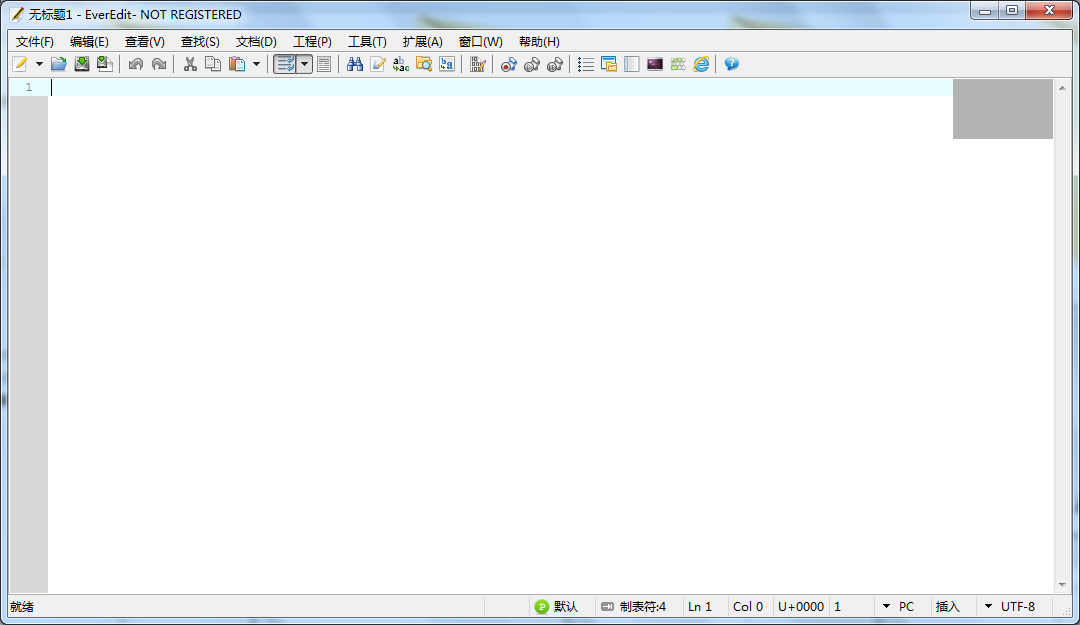The height and width of the screenshot is (625, 1080).
Task: Start macro recording icon
Action: pos(508,64)
